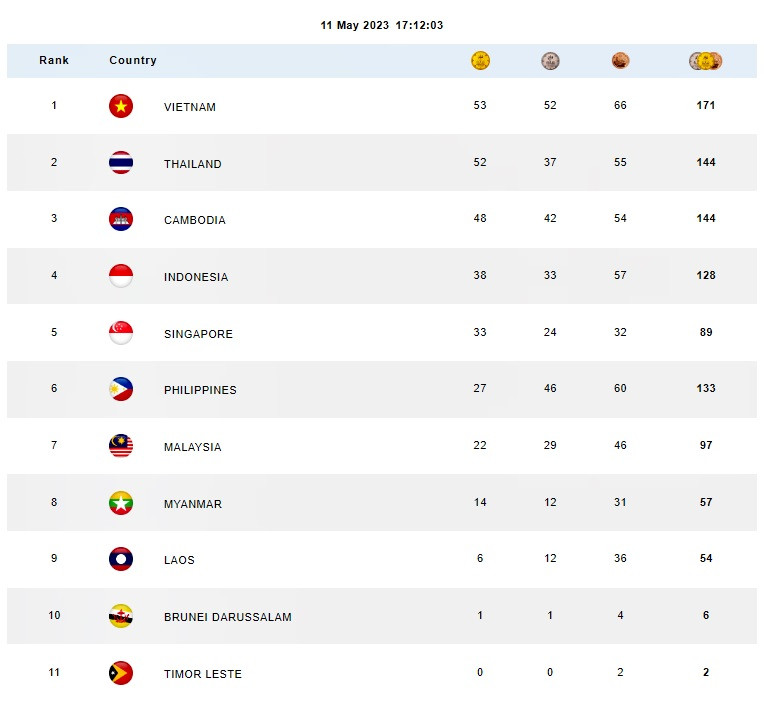The width and height of the screenshot is (764, 701).
Task: Click the Indonesia flag icon
Action: click(x=121, y=276)
